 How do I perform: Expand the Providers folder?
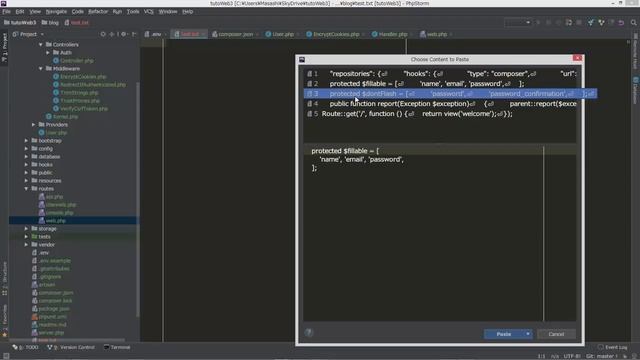pos(33,124)
